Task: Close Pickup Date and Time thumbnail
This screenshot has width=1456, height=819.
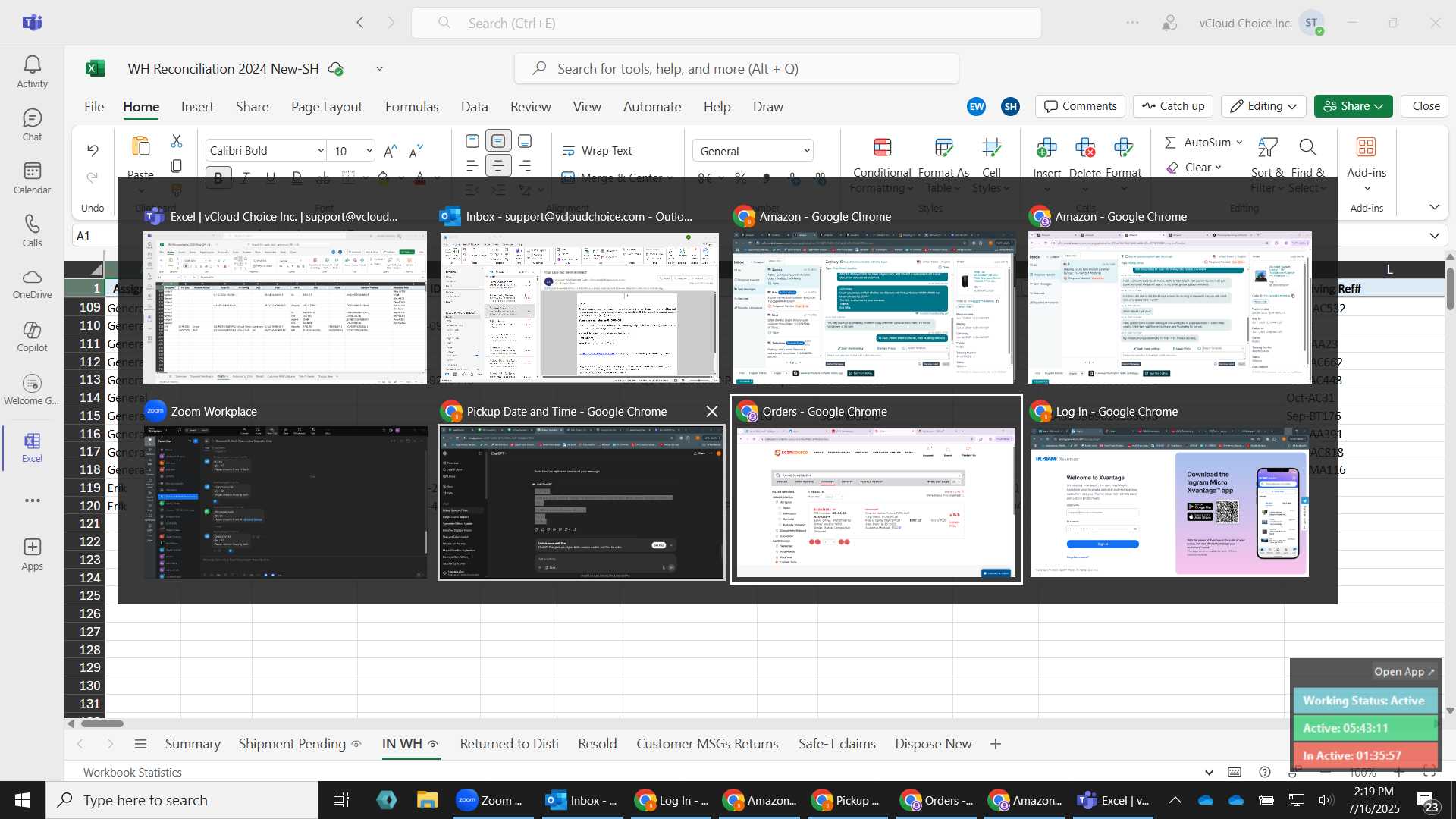Action: tap(711, 411)
